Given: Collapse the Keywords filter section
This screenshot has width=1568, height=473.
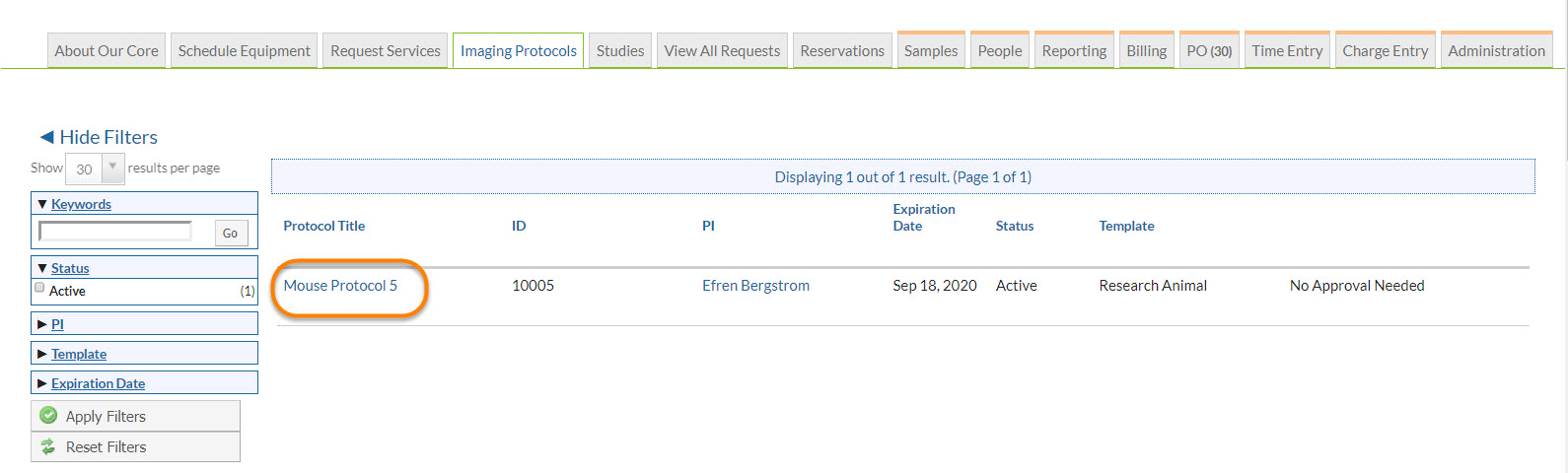Looking at the screenshot, I should pyautogui.click(x=42, y=204).
